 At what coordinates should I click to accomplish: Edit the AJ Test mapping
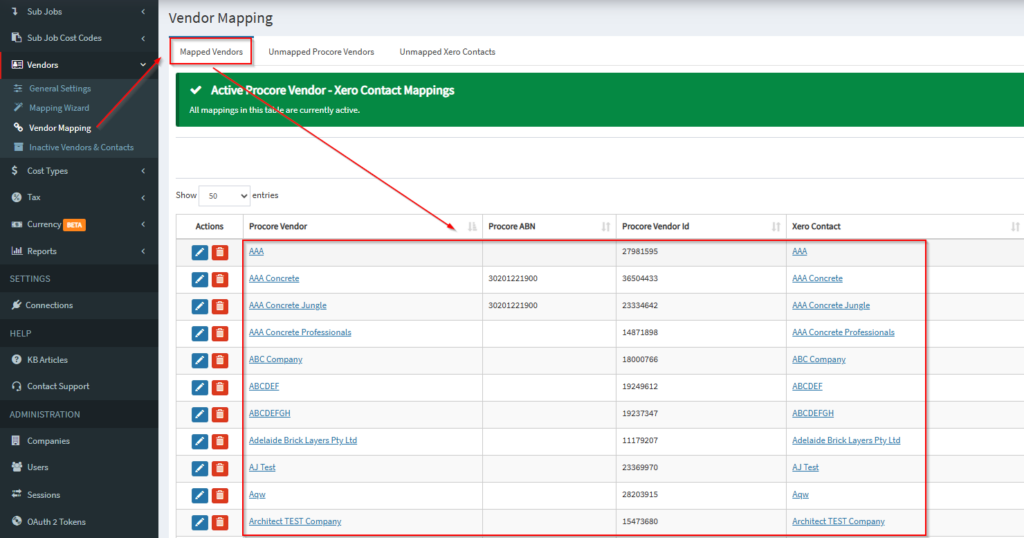click(200, 468)
